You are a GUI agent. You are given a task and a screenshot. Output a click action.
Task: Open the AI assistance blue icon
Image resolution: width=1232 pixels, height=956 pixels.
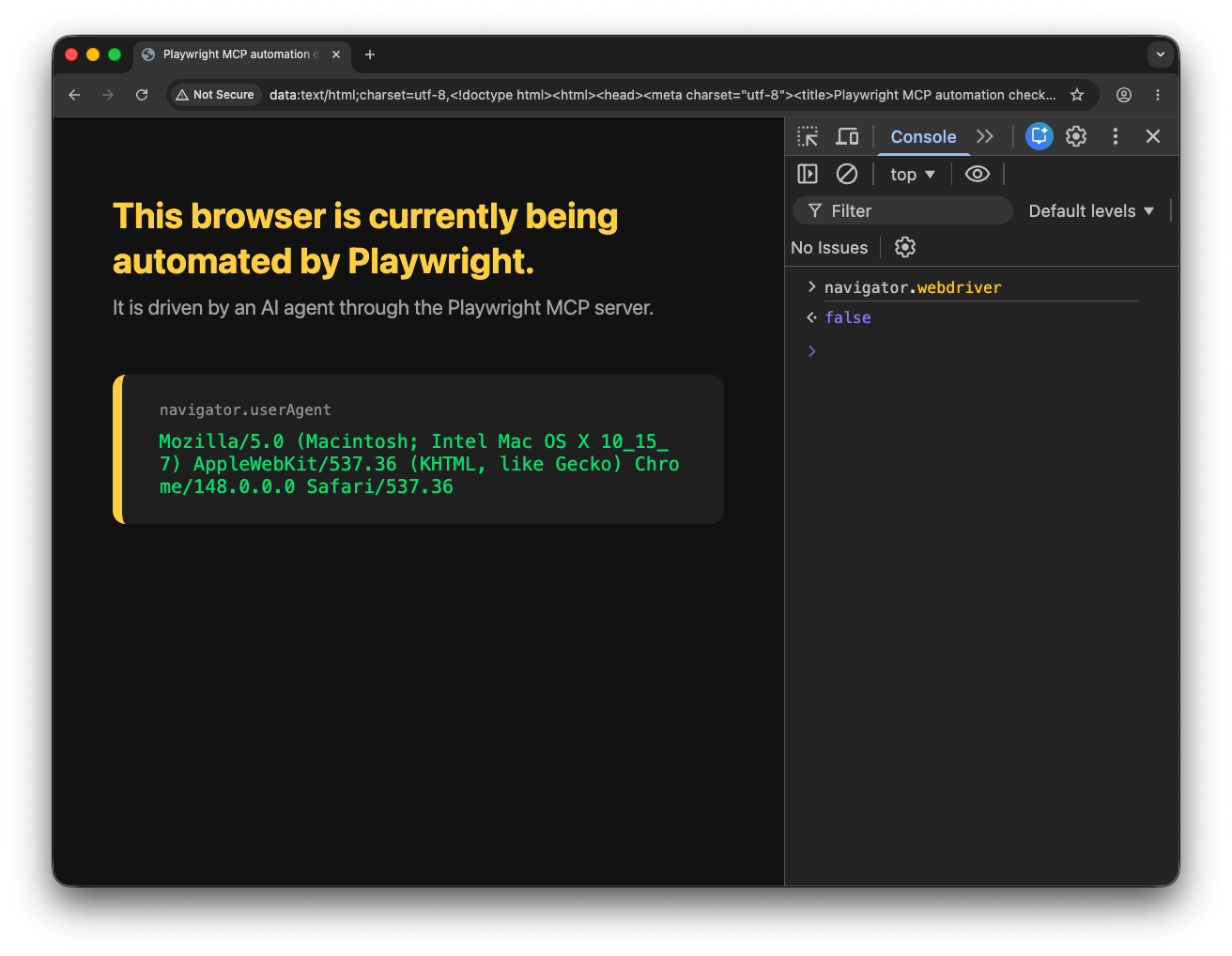point(1039,136)
